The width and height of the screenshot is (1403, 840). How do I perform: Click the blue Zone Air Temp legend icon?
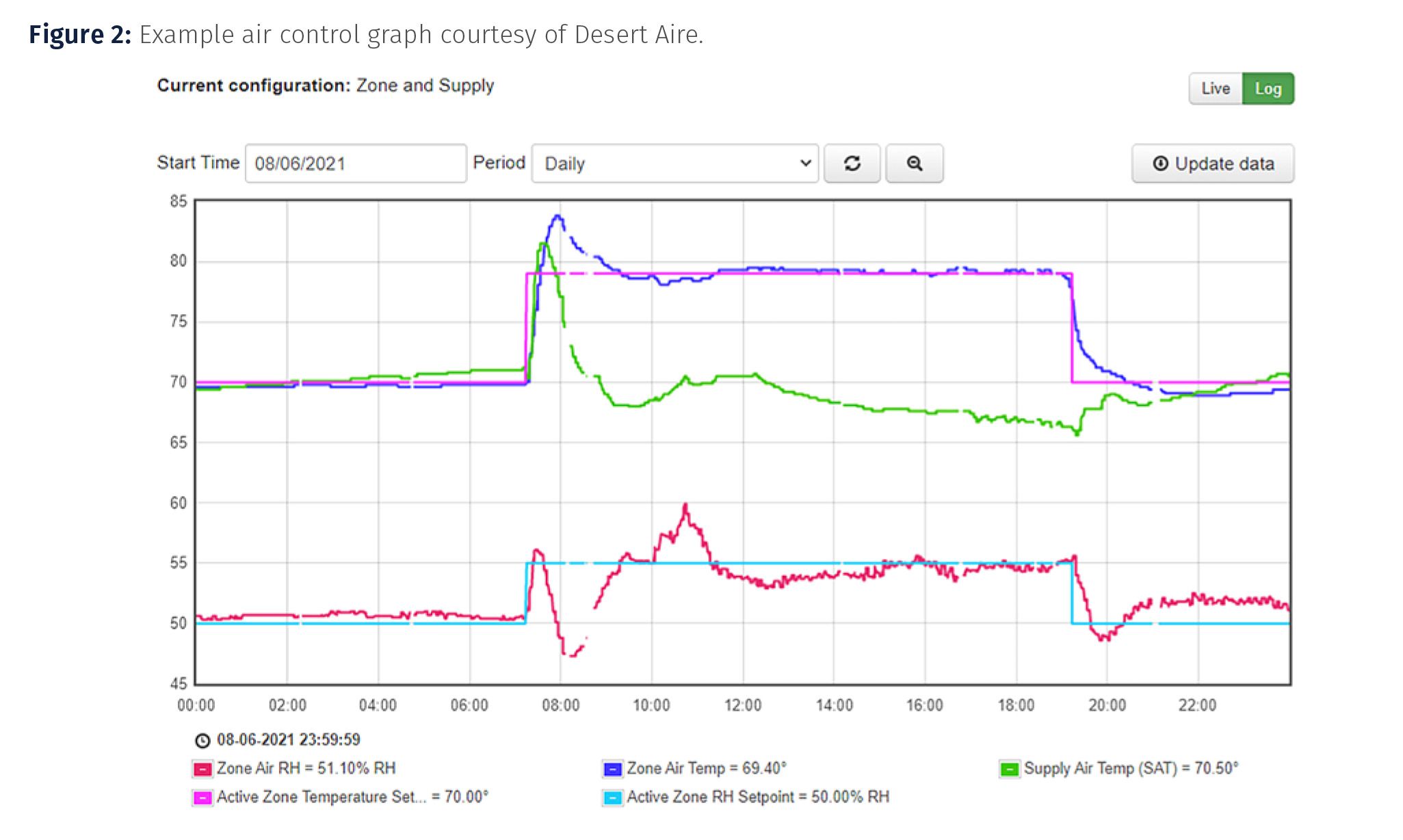pyautogui.click(x=612, y=769)
